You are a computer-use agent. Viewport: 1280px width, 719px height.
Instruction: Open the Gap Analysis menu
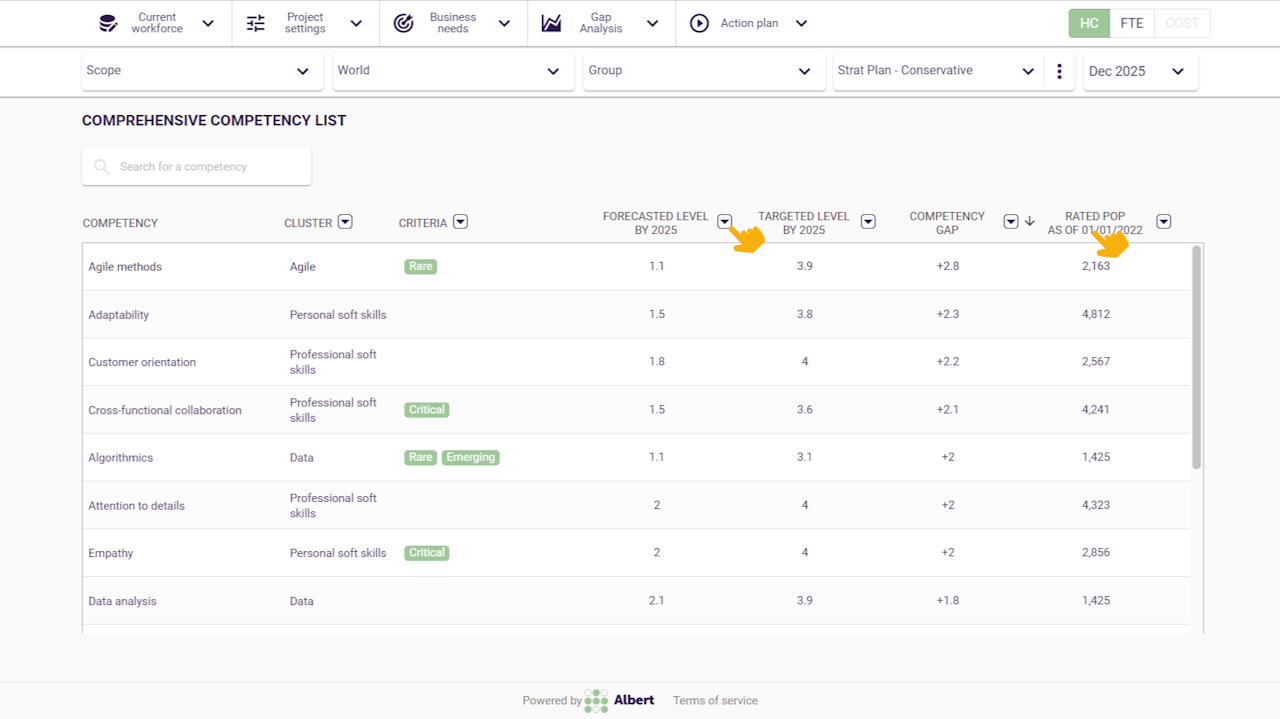click(602, 23)
